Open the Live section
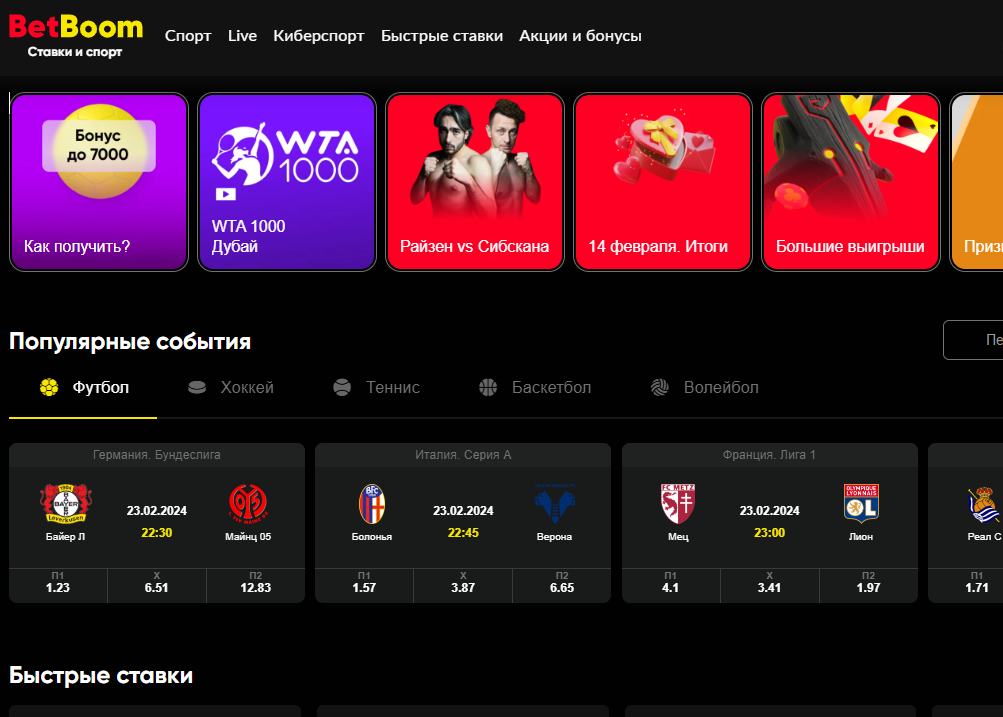The height and width of the screenshot is (717, 1003). 242,36
